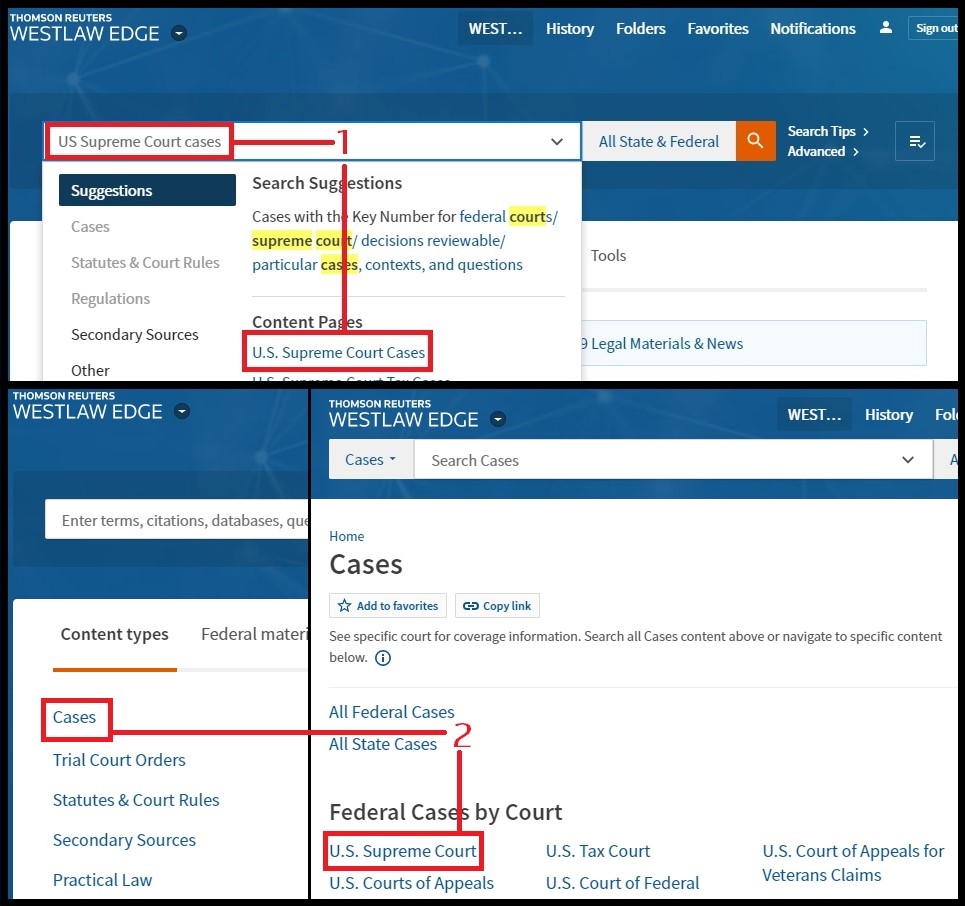
Task: Expand the top Westlaw Edge product switcher arrow
Action: click(179, 33)
